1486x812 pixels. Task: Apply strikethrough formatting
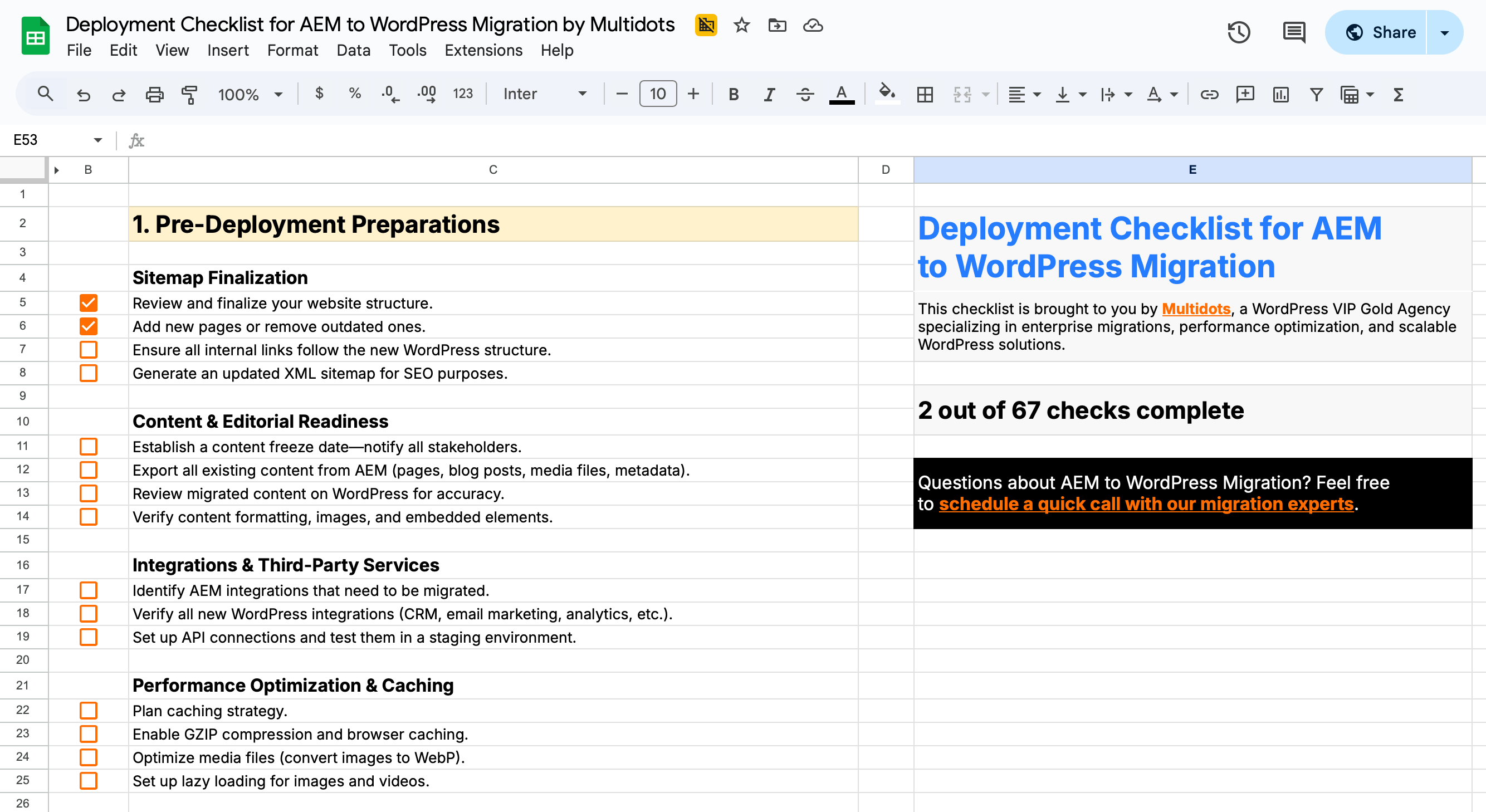coord(805,94)
